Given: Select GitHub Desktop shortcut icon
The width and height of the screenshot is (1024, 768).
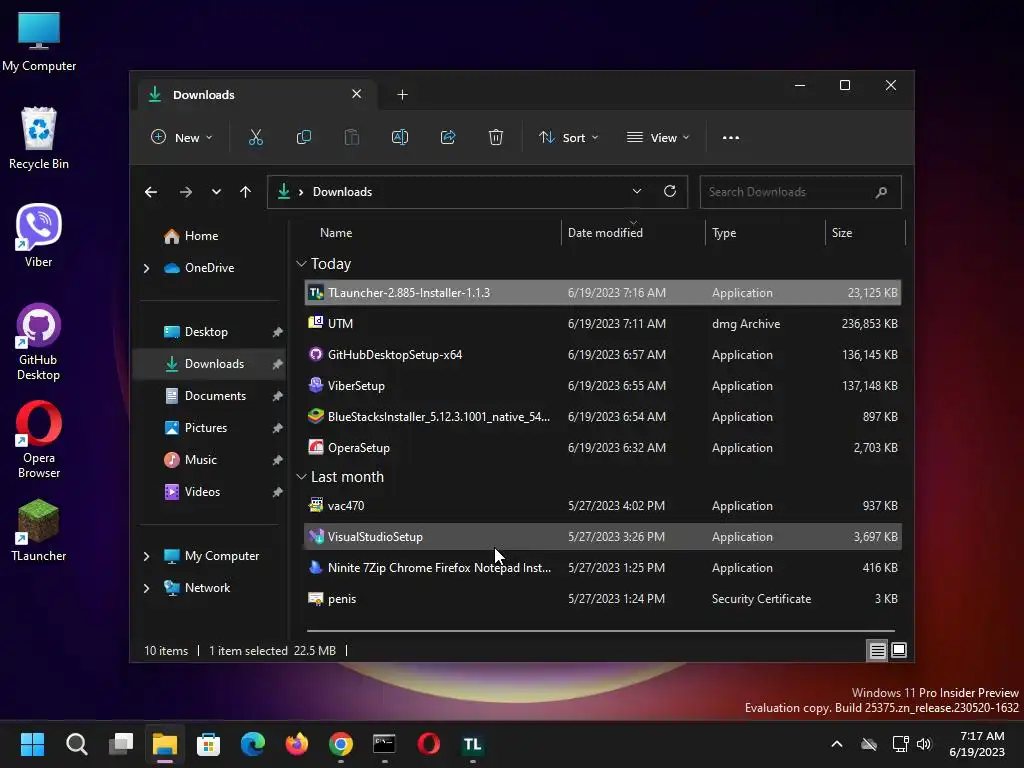Looking at the screenshot, I should (39, 342).
